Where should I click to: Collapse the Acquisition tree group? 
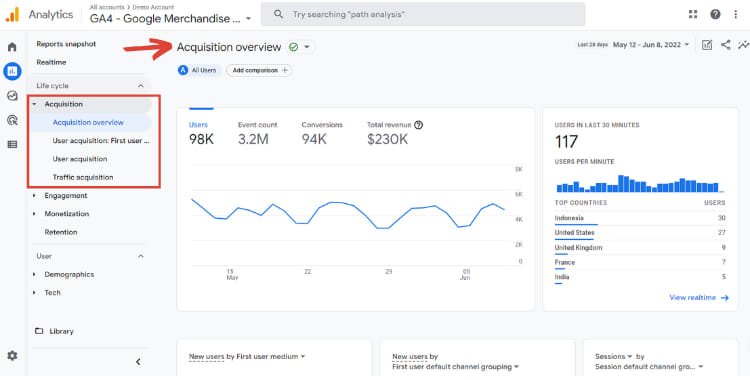(x=34, y=104)
